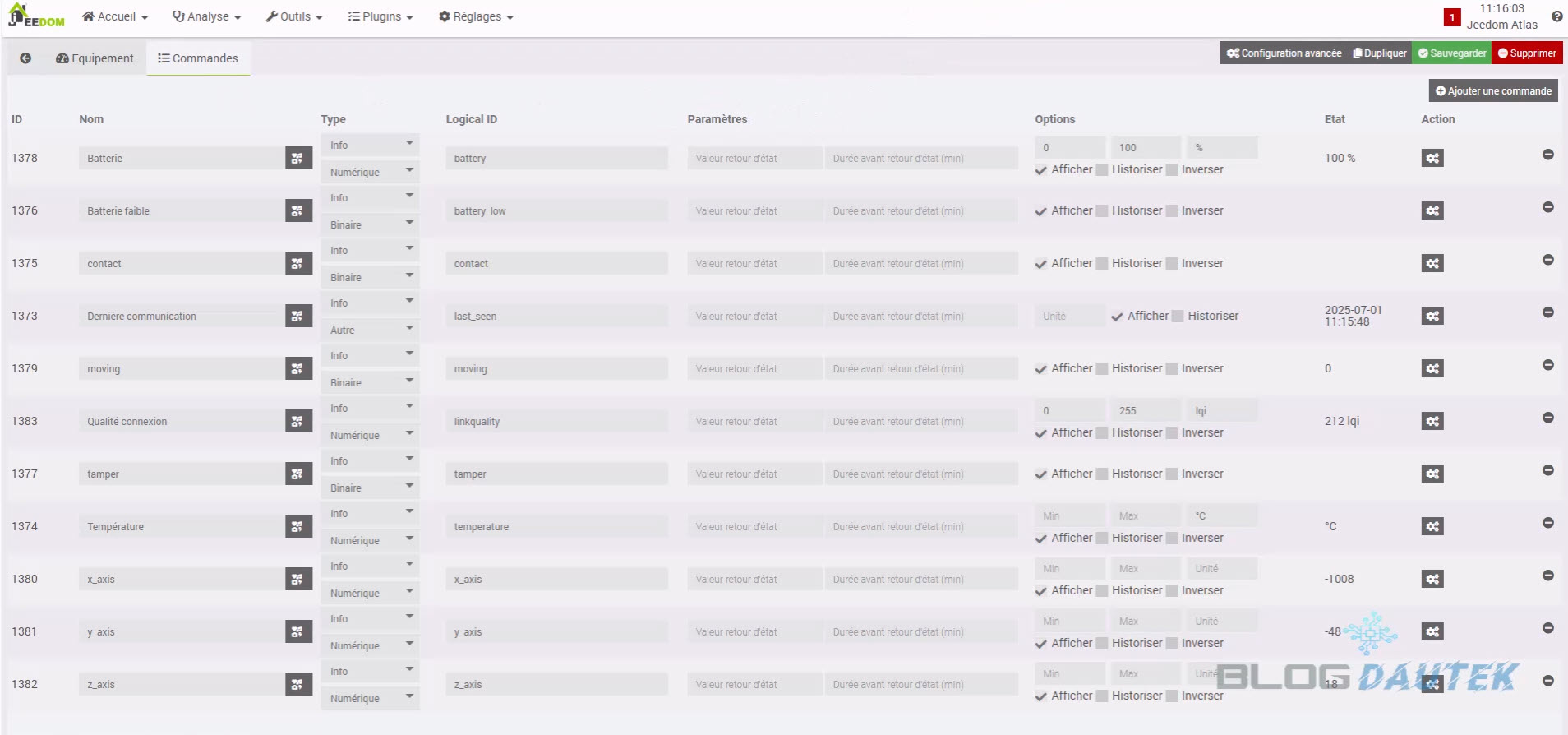Click the Jeedom logo in the header
Image resolution: width=1568 pixels, height=735 pixels.
pyautogui.click(x=36, y=16)
